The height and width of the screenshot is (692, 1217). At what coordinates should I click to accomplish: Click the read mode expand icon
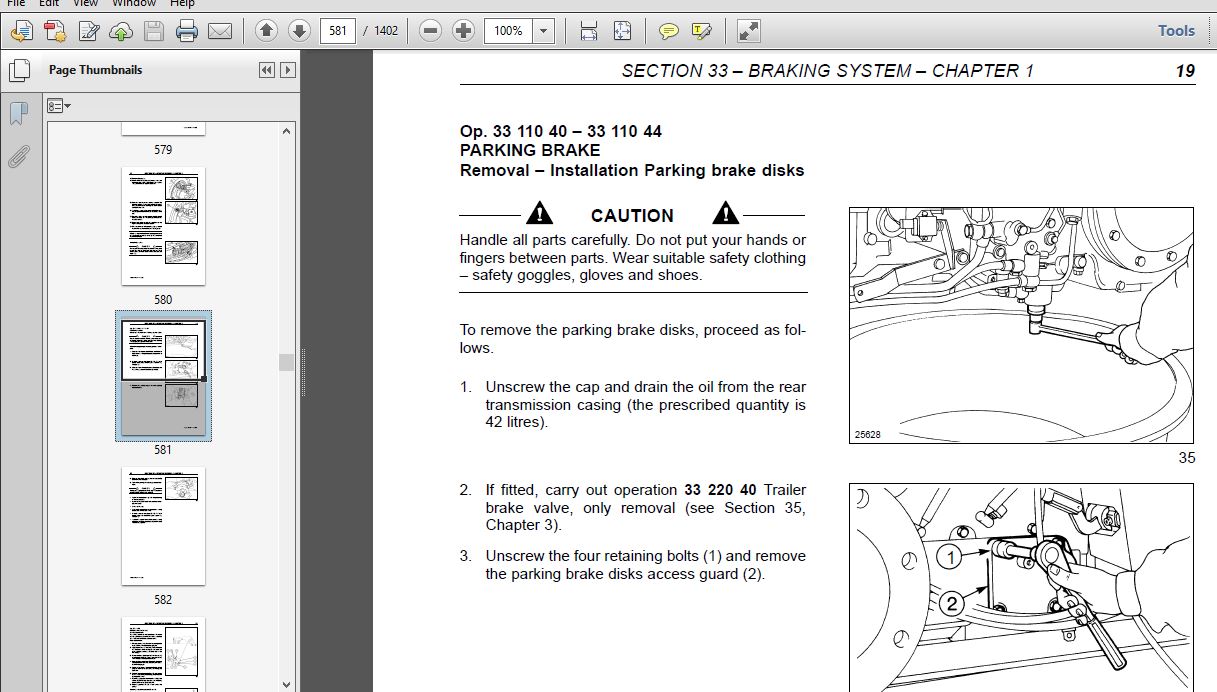(x=748, y=31)
